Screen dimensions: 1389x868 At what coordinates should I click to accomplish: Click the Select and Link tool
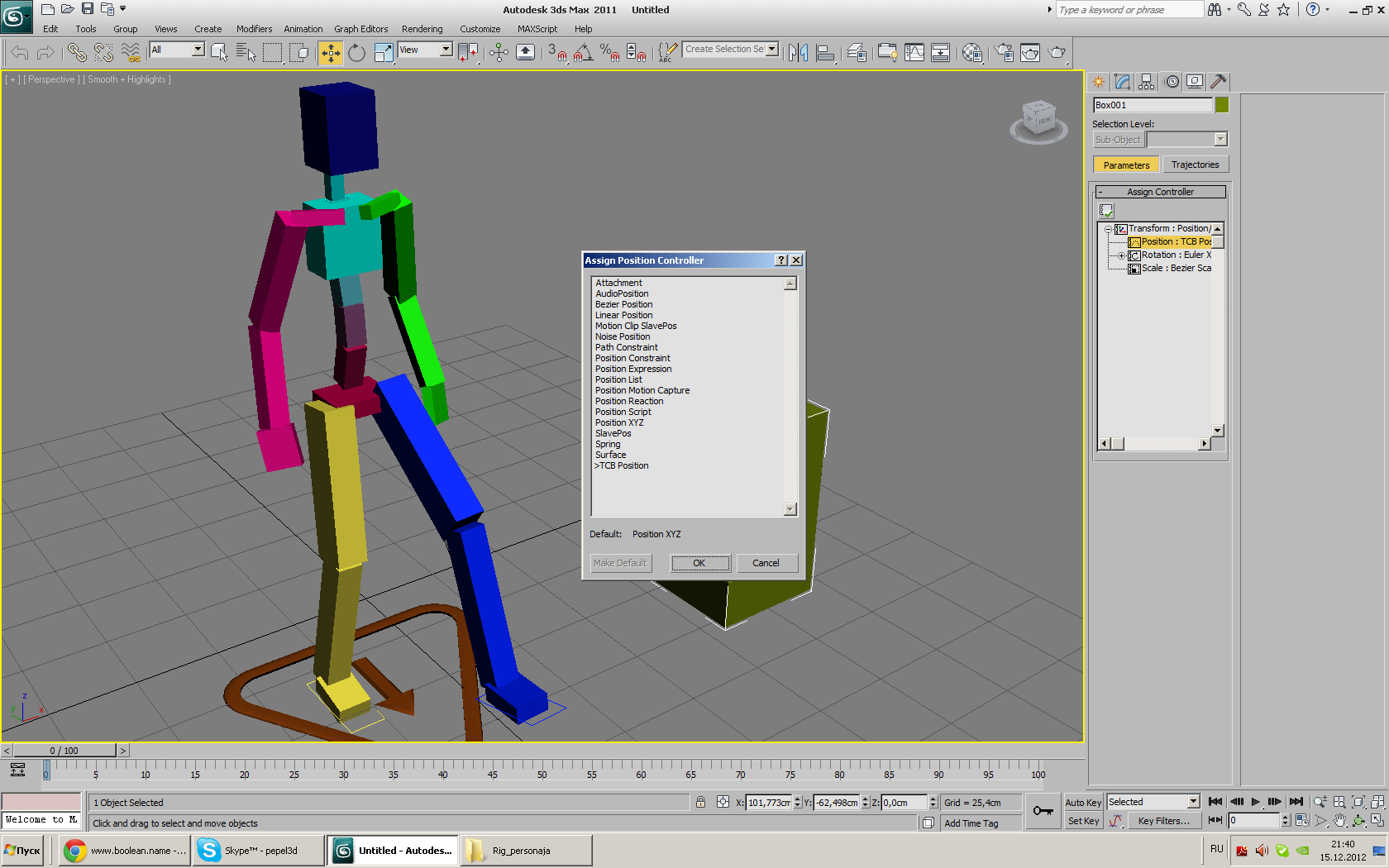77,53
